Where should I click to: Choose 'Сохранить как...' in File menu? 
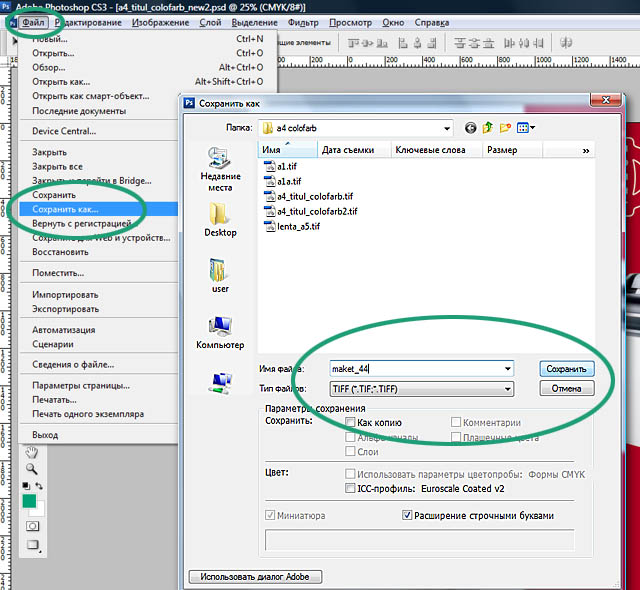(x=65, y=209)
